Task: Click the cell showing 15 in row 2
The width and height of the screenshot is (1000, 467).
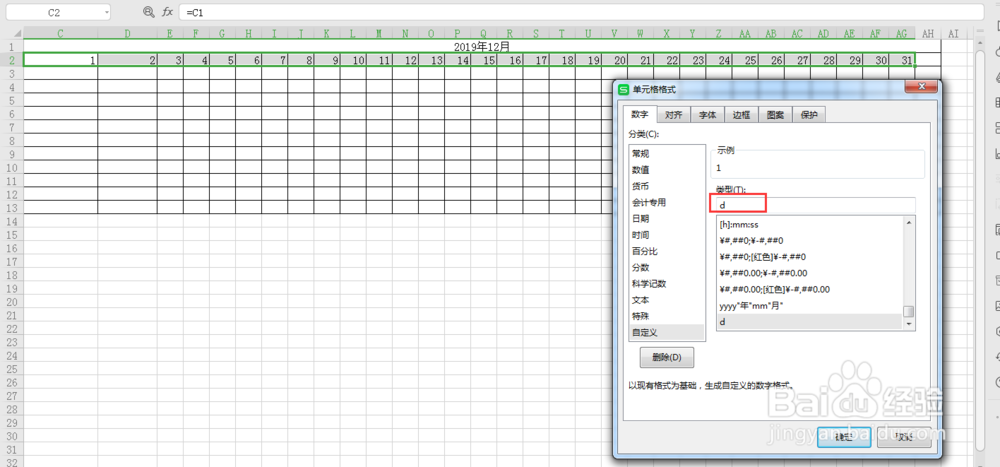Action: pyautogui.click(x=484, y=60)
